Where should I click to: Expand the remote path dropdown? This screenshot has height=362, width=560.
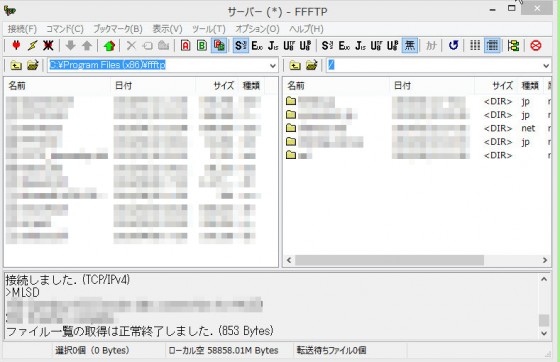coord(546,66)
